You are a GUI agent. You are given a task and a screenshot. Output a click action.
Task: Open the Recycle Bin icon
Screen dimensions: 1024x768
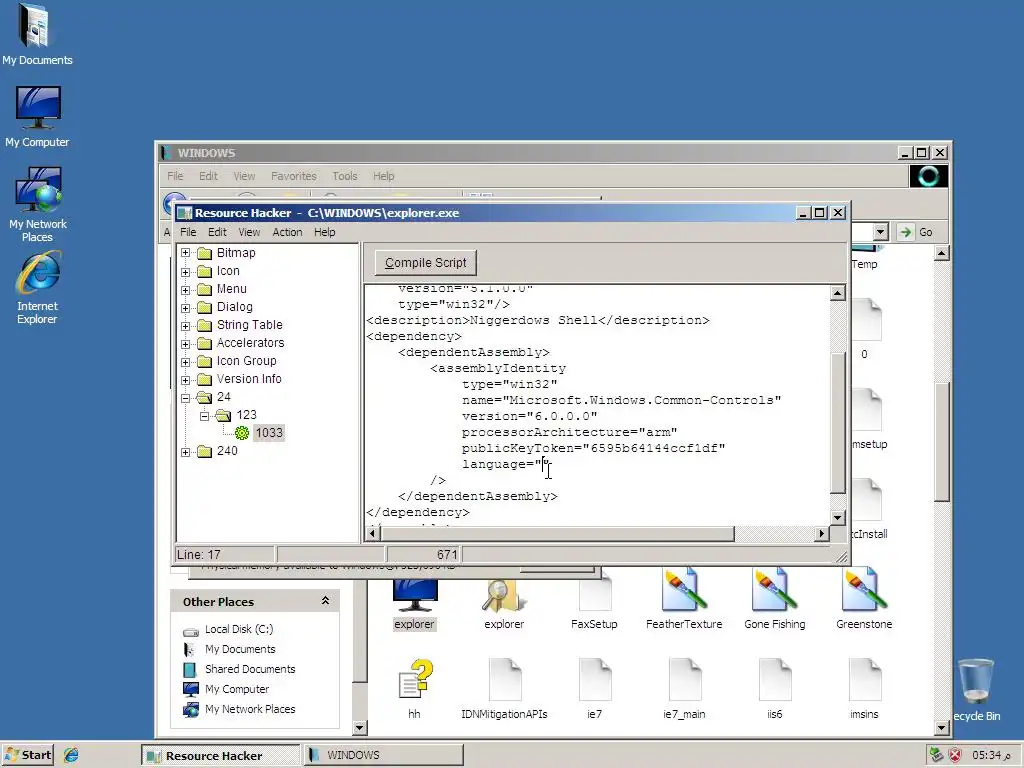click(x=976, y=690)
